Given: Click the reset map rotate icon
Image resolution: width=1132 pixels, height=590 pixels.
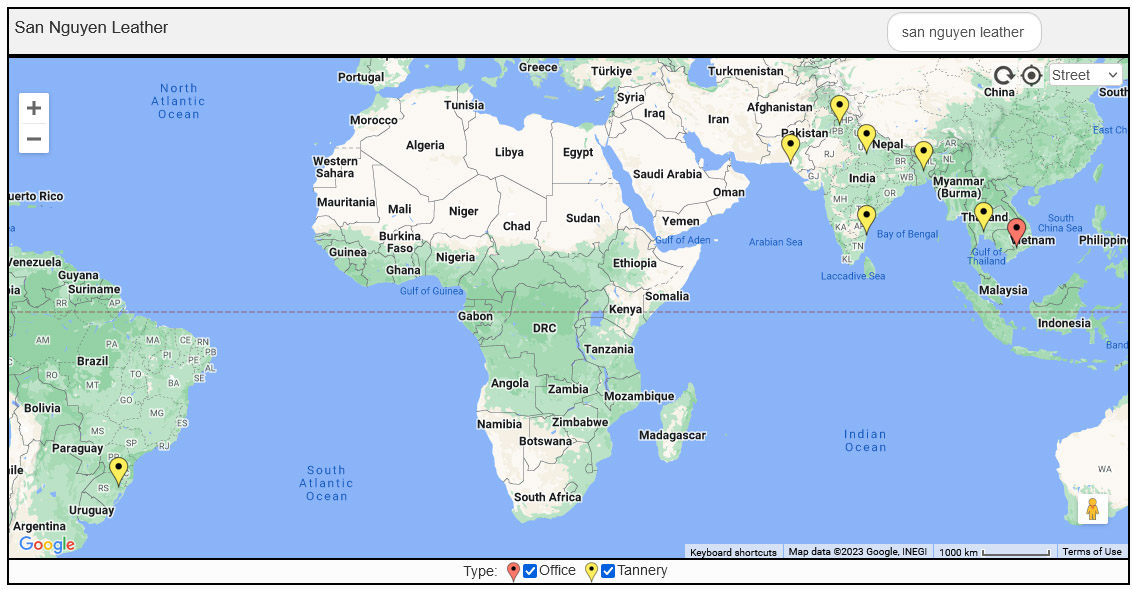Looking at the screenshot, I should (x=1003, y=76).
